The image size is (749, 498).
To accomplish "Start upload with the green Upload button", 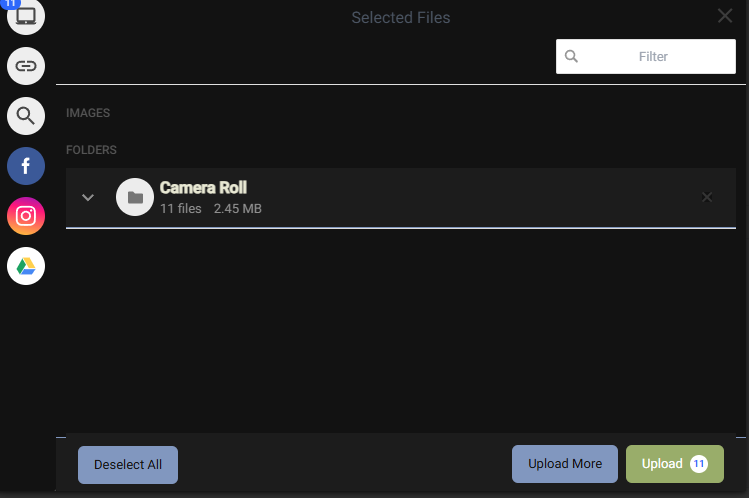I will (674, 464).
